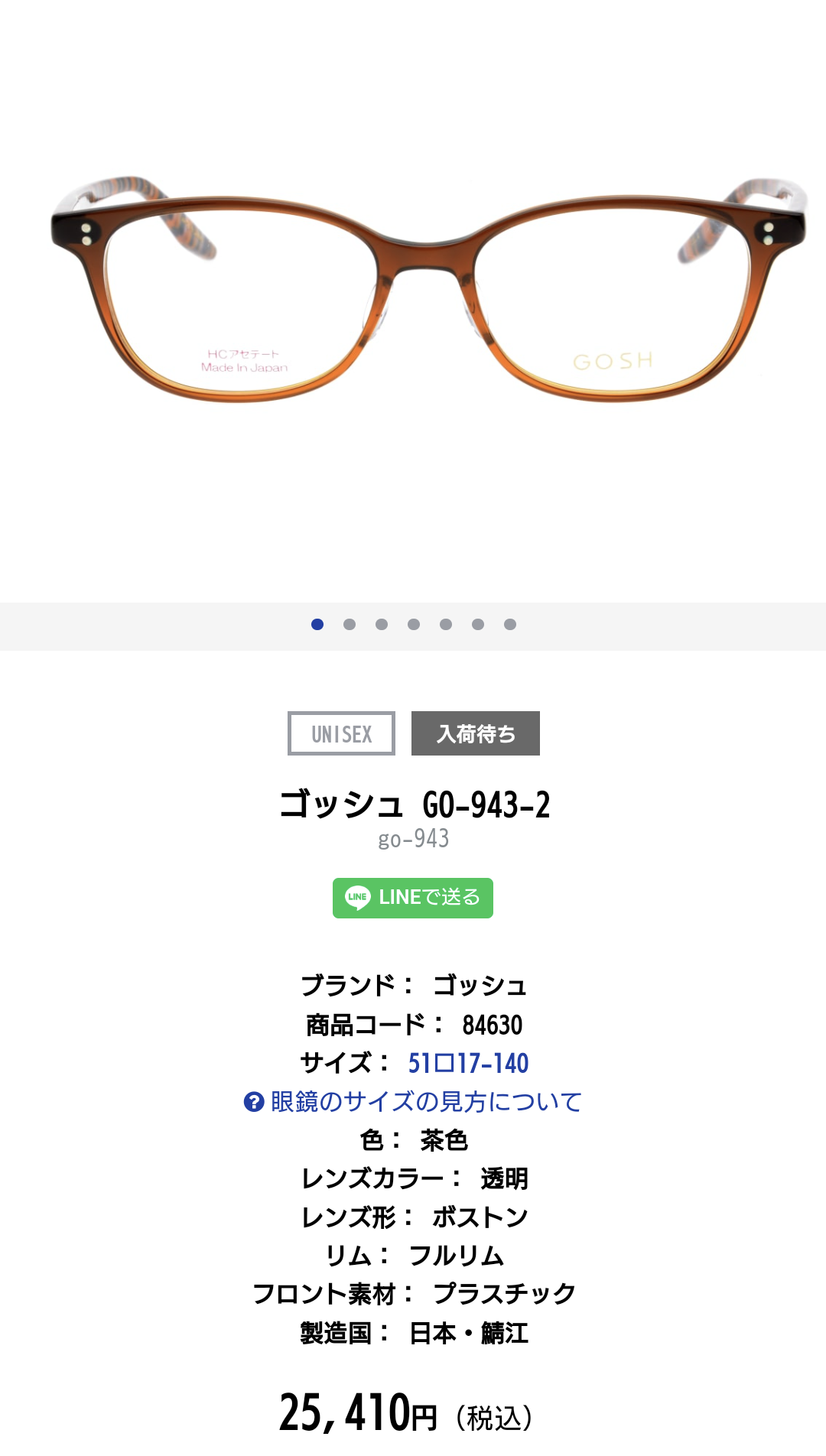The width and height of the screenshot is (826, 1456).
Task: Click the GOSH logo on the lens
Action: click(x=613, y=361)
